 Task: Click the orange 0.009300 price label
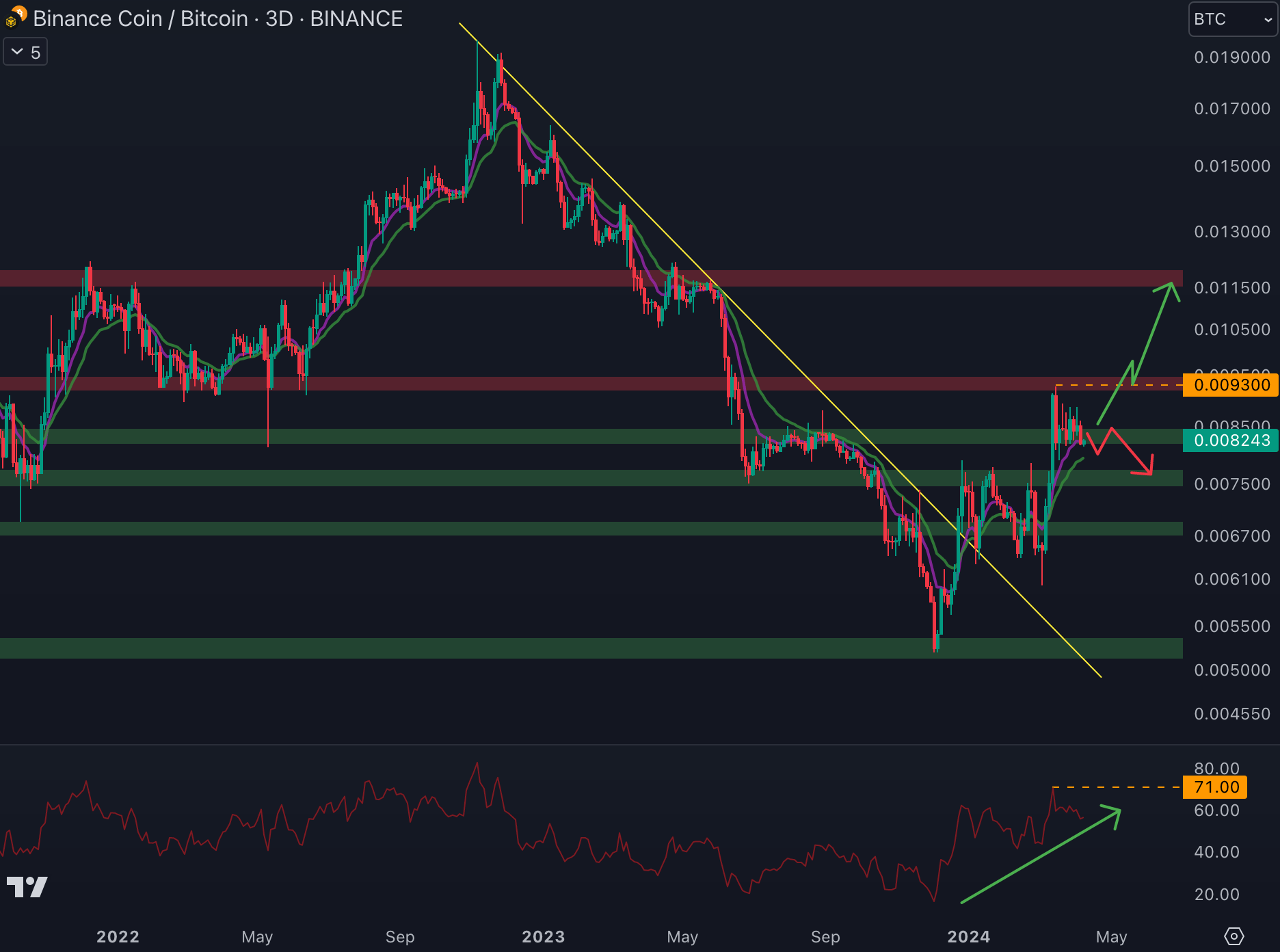point(1231,385)
